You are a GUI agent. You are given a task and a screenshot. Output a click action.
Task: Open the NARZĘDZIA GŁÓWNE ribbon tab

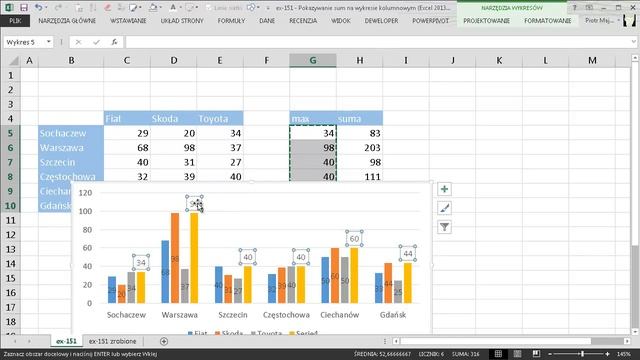pyautogui.click(x=67, y=20)
